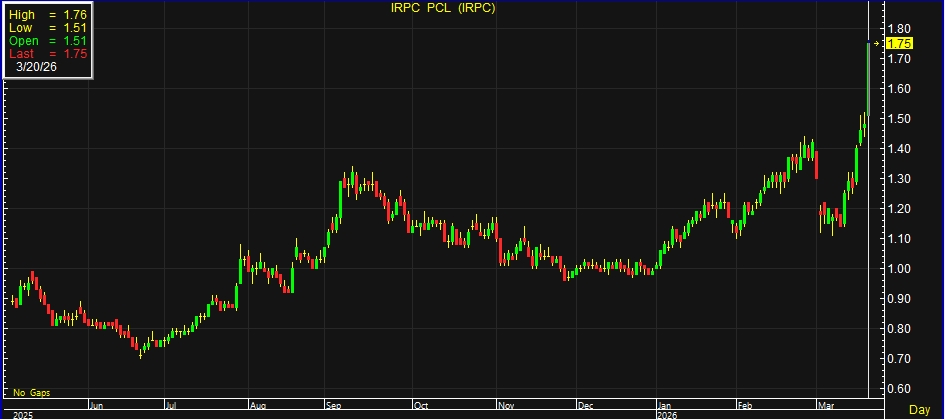This screenshot has height=419, width=945.
Task: Click the Open value in the info box
Action: [x=75, y=39]
